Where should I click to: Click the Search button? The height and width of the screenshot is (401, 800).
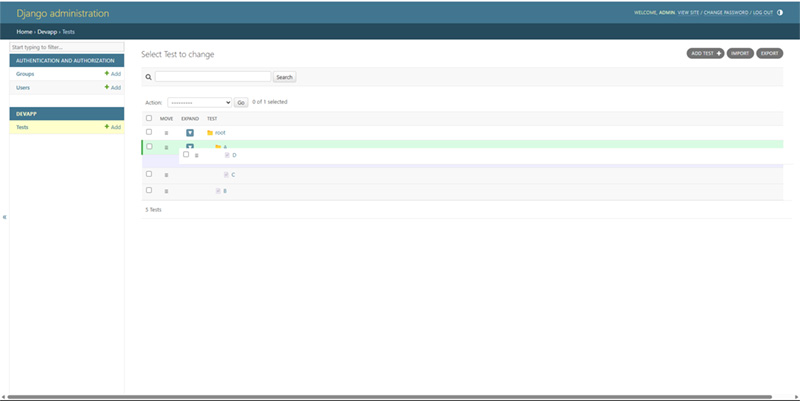pos(284,77)
